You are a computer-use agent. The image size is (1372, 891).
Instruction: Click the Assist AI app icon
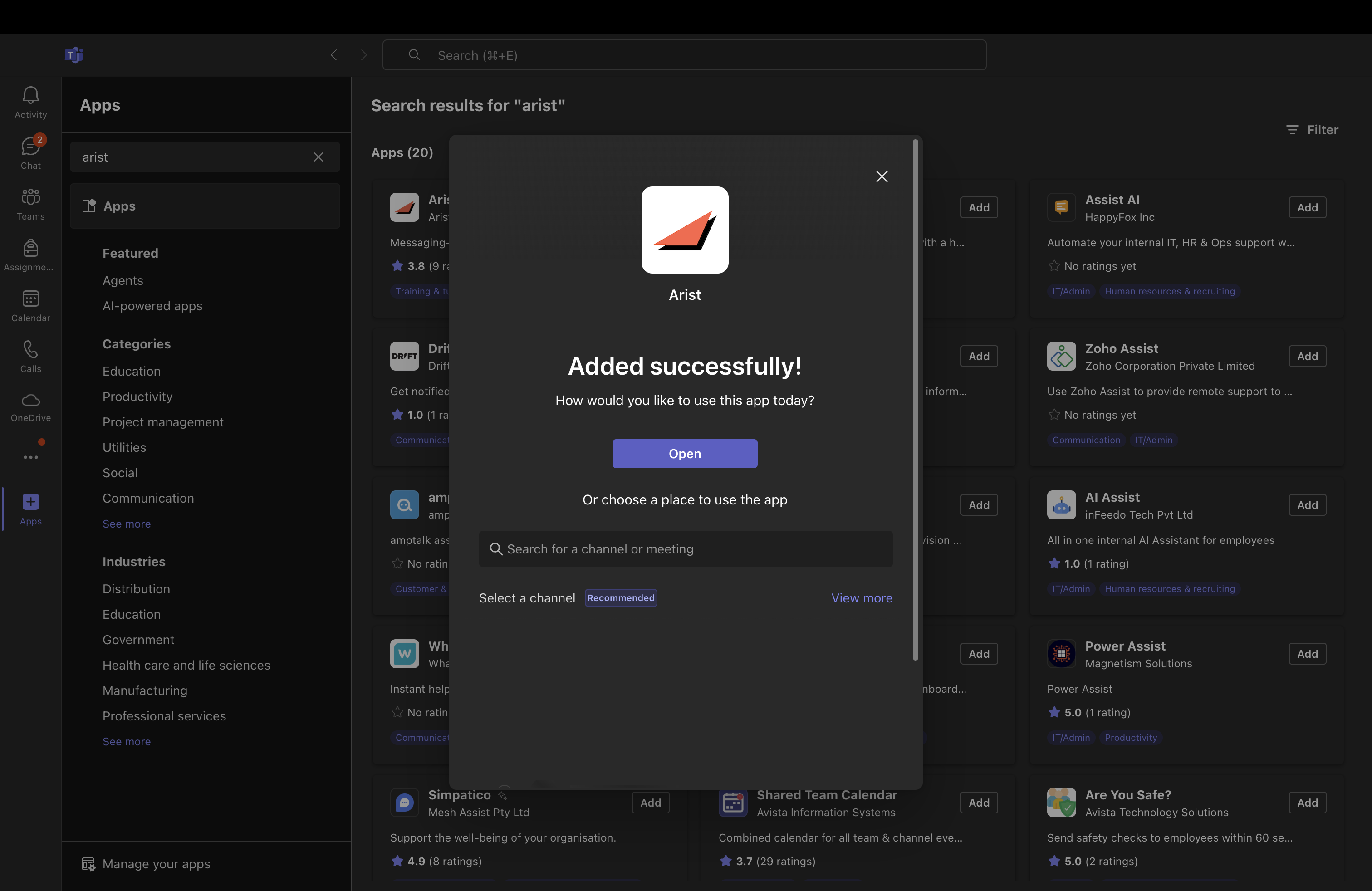pos(1061,207)
